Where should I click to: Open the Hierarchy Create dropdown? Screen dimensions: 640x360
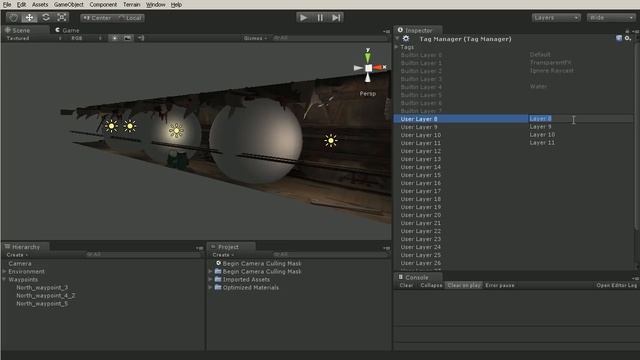tap(17, 255)
